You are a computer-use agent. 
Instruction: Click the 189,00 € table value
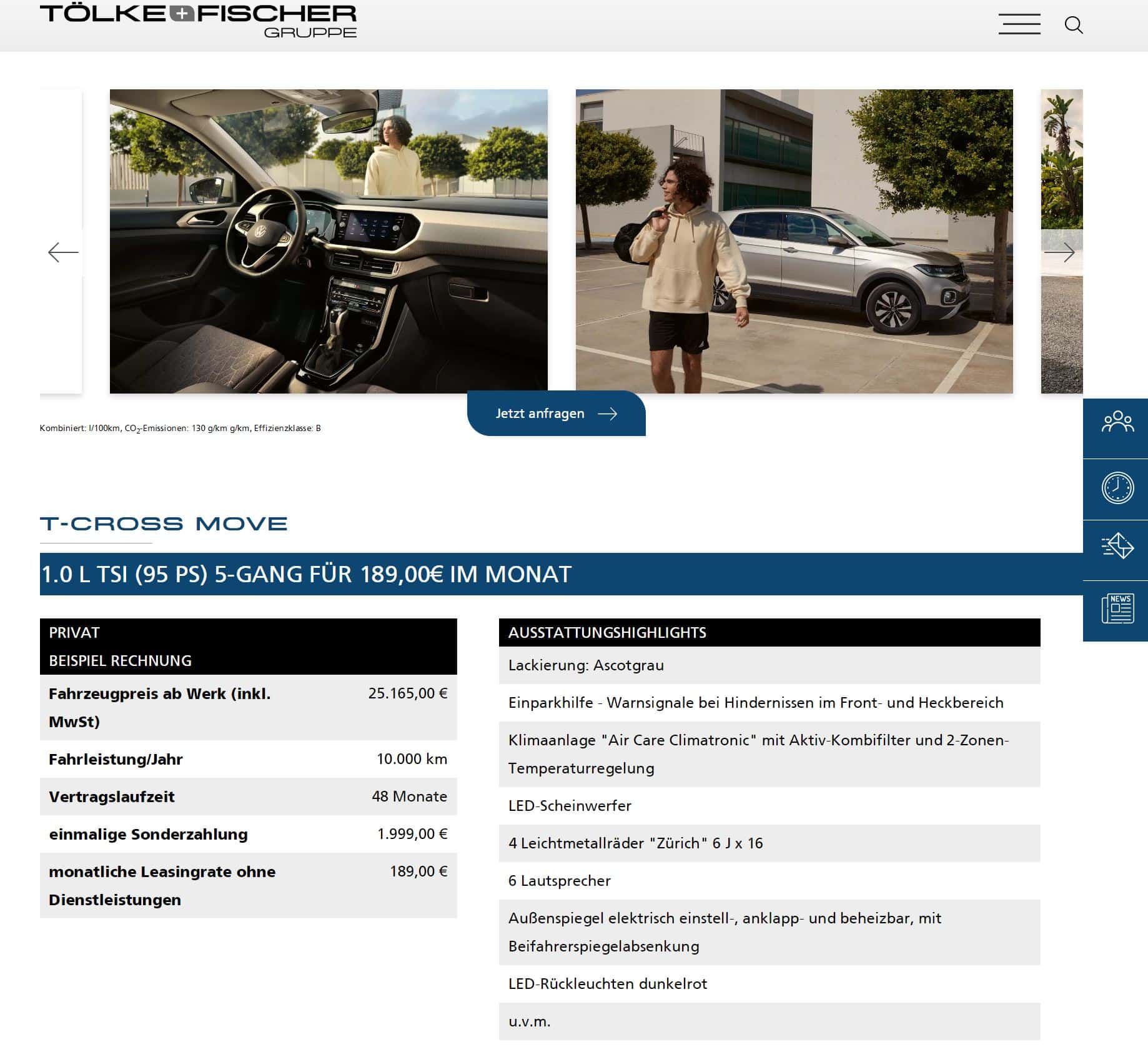point(418,871)
